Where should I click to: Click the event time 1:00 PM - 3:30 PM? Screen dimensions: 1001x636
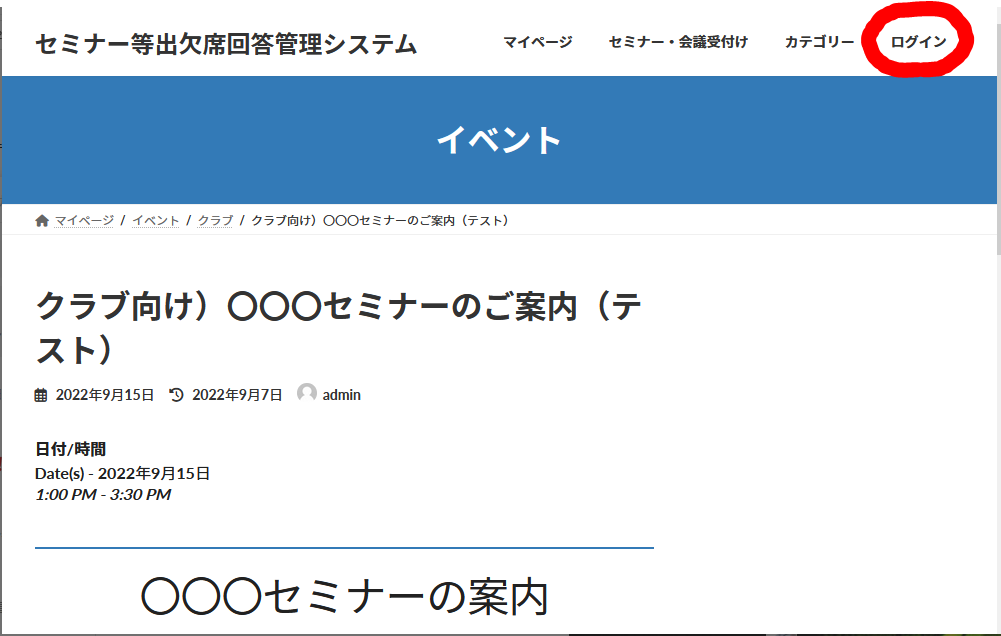click(103, 494)
